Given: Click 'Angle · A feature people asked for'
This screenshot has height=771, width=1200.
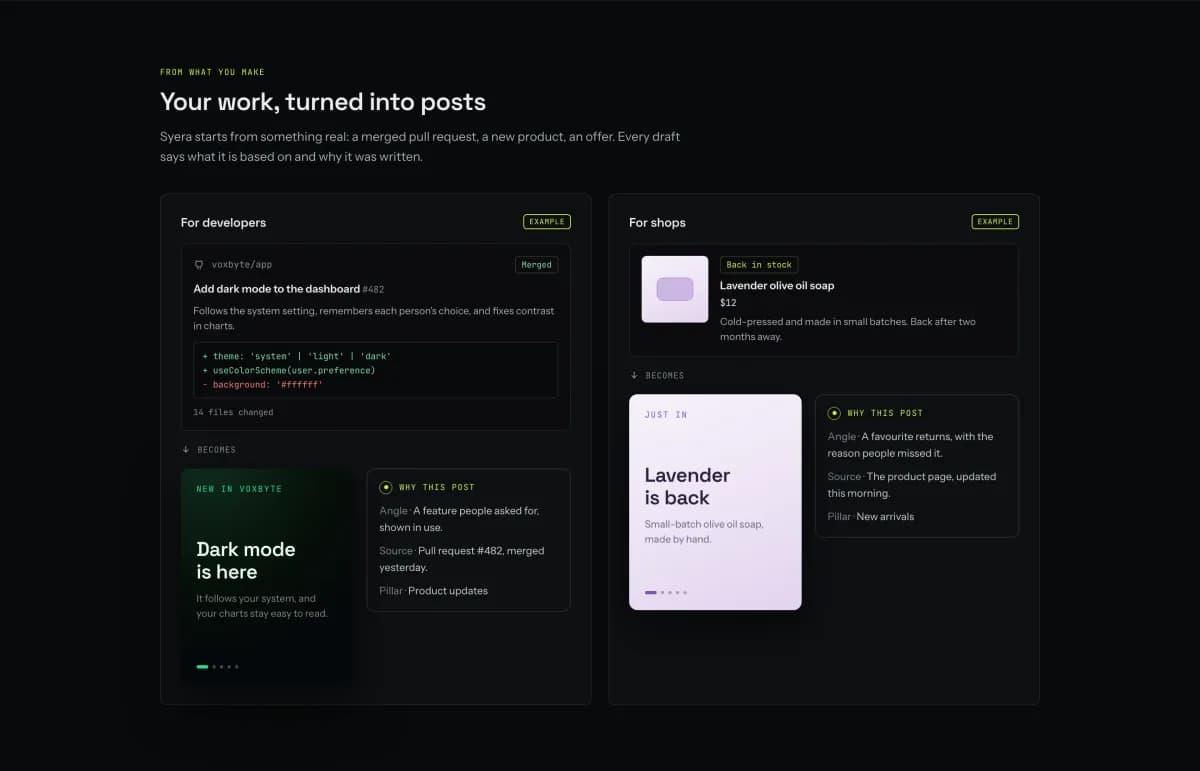Looking at the screenshot, I should [x=459, y=519].
